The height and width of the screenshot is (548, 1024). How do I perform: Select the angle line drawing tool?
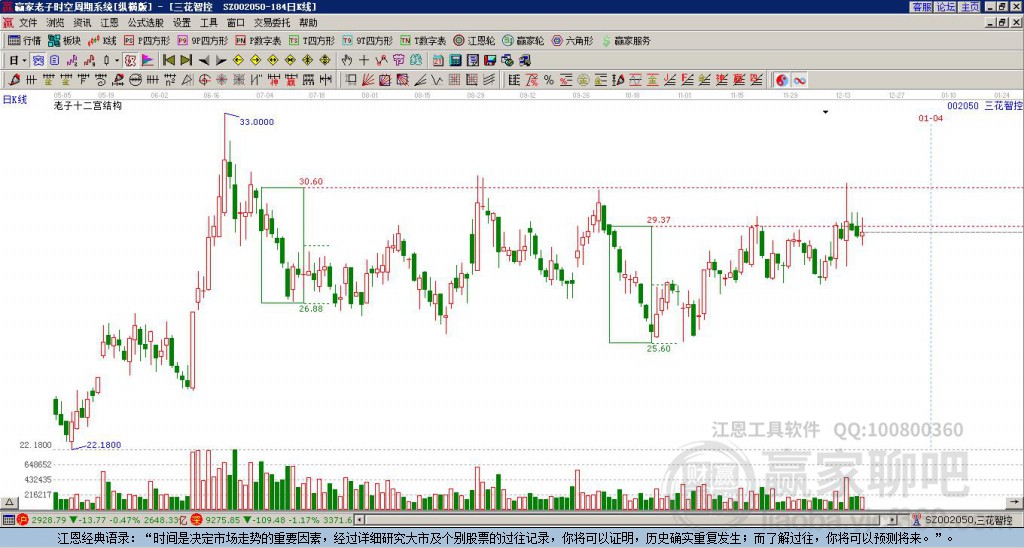coord(419,80)
